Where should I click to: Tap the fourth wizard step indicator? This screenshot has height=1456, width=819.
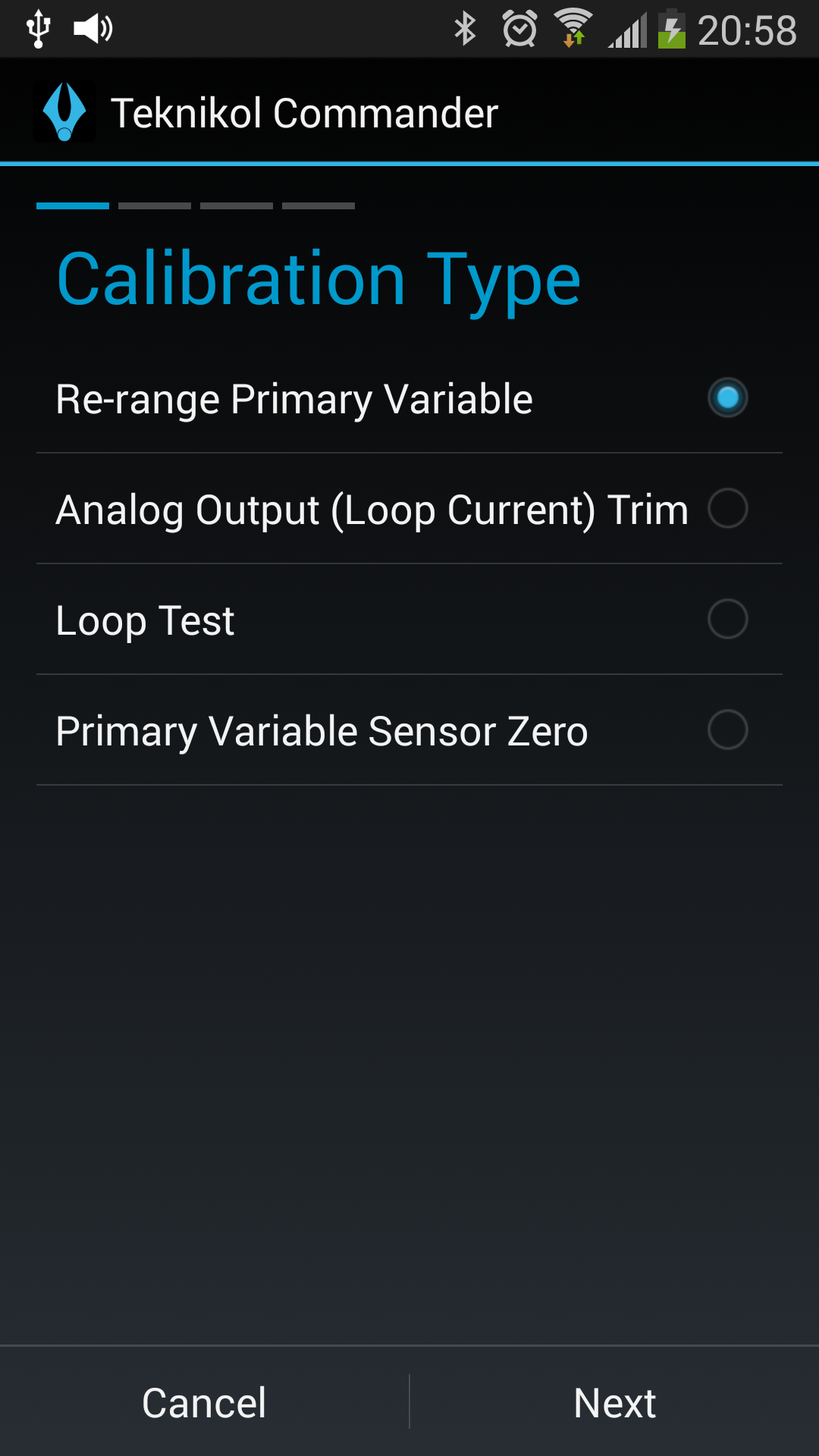click(318, 206)
